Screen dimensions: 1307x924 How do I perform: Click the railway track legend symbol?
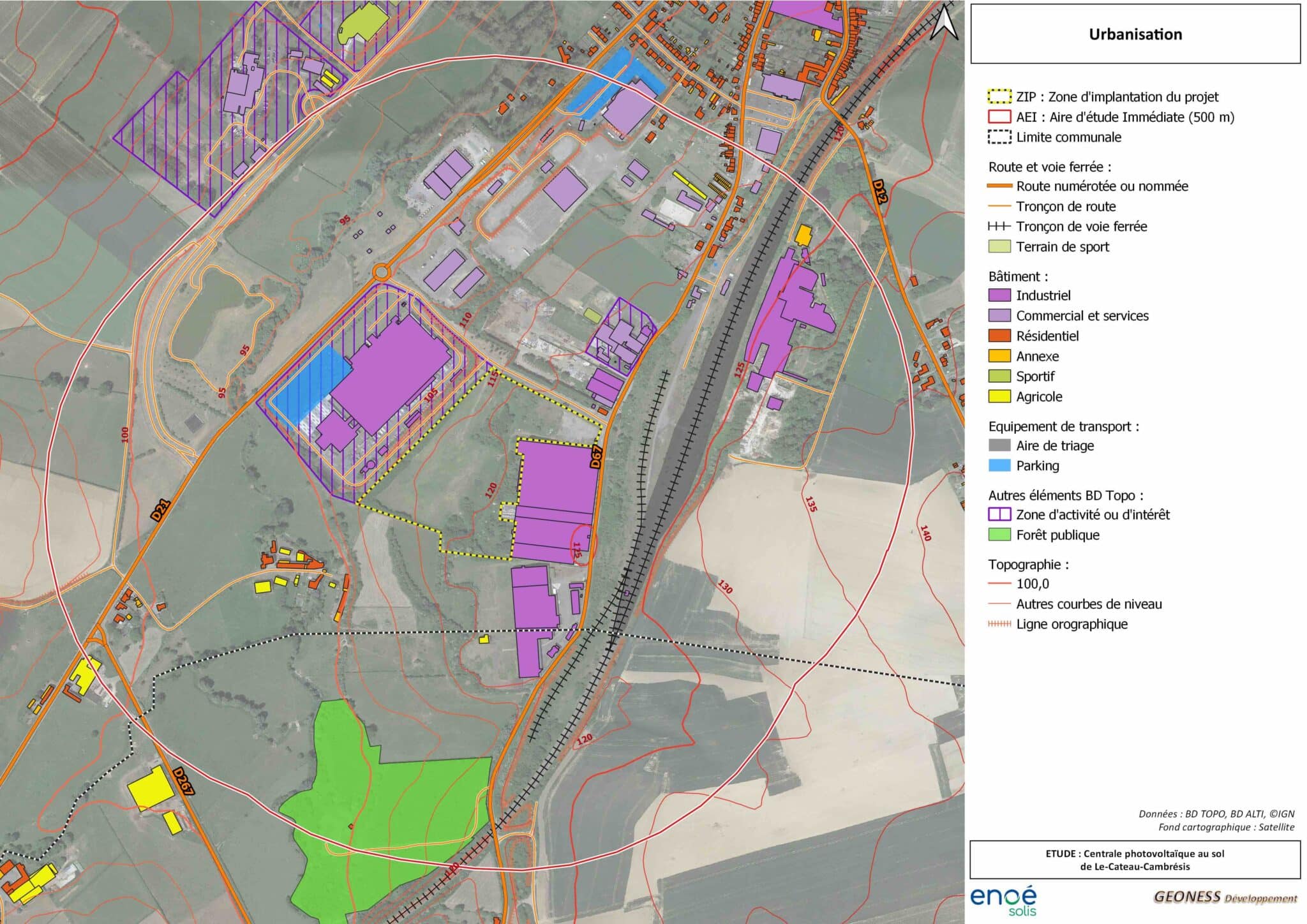point(999,227)
